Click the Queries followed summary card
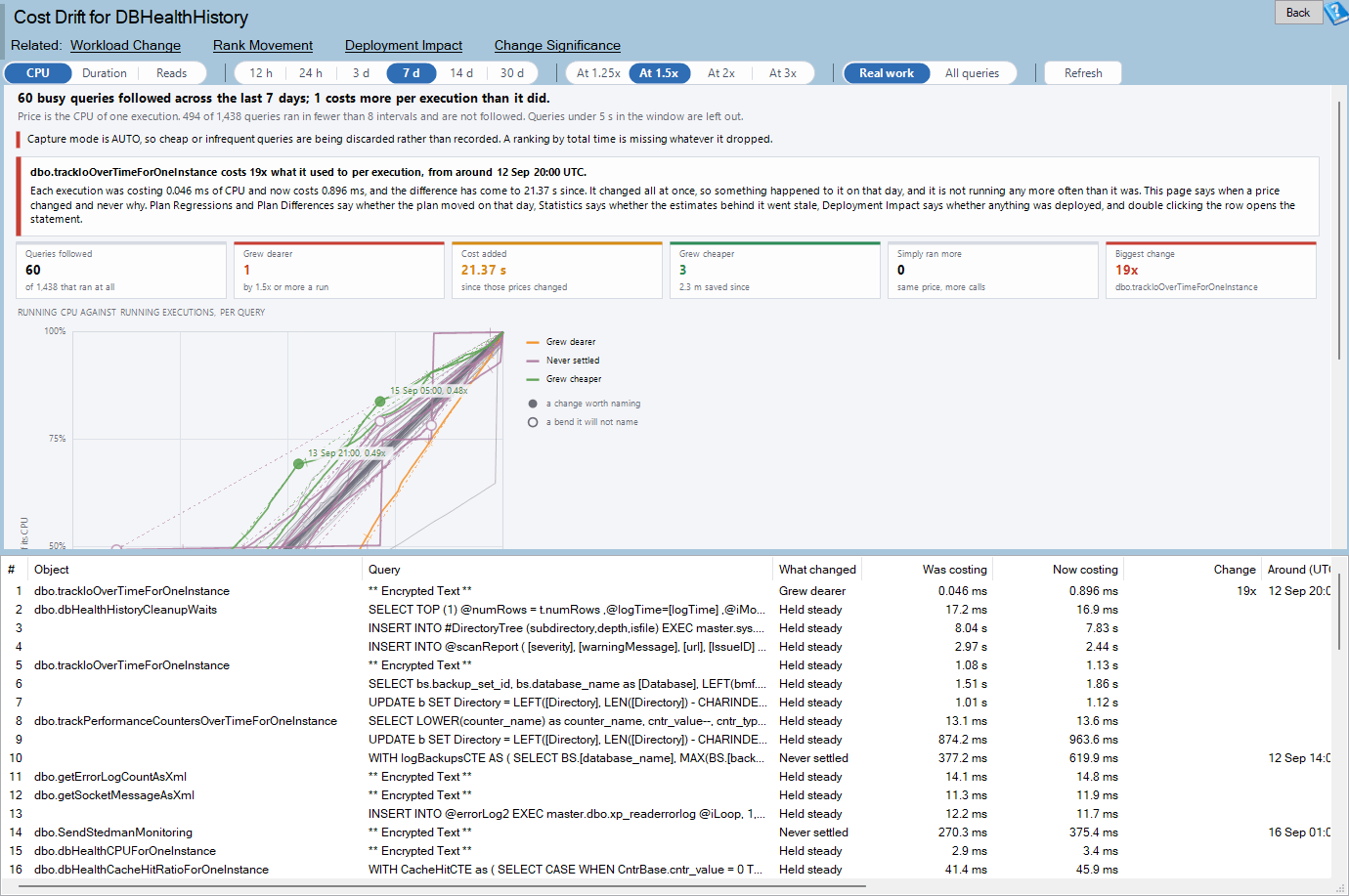The image size is (1349, 896). [x=121, y=270]
